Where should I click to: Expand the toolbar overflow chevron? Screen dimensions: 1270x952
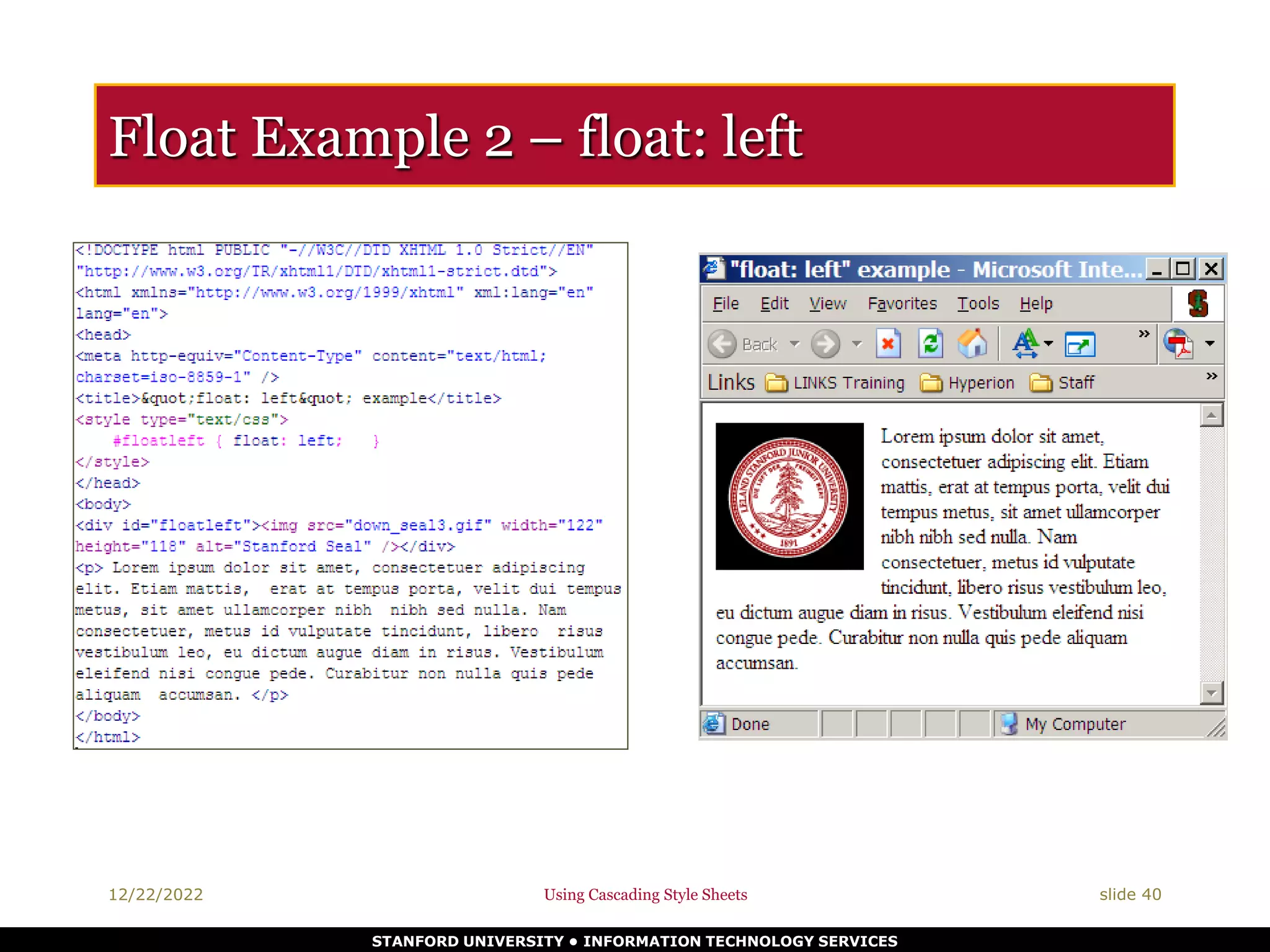coord(1144,333)
